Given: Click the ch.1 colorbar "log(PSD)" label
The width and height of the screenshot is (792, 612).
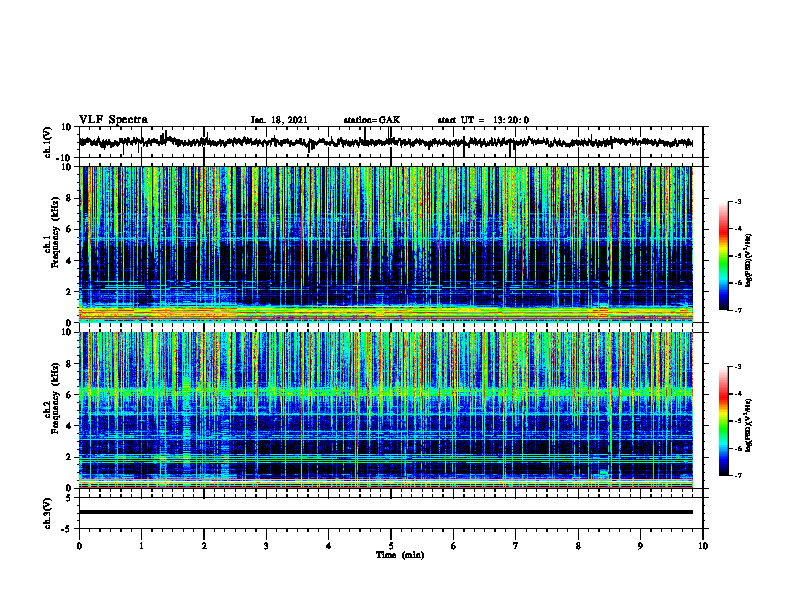Looking at the screenshot, I should [x=749, y=260].
